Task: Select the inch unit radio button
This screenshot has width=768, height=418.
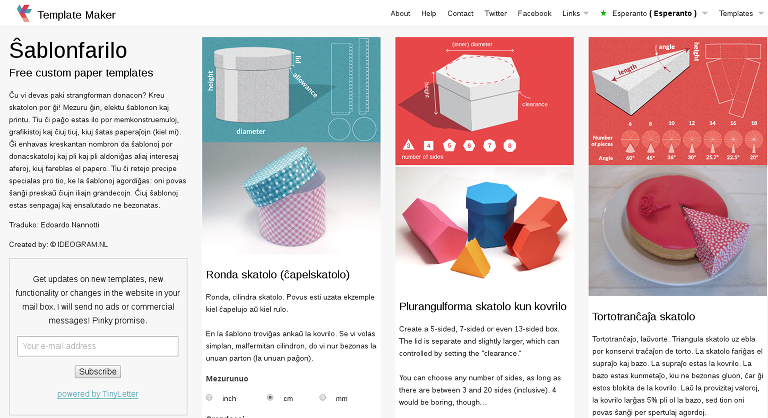Action: tap(209, 397)
